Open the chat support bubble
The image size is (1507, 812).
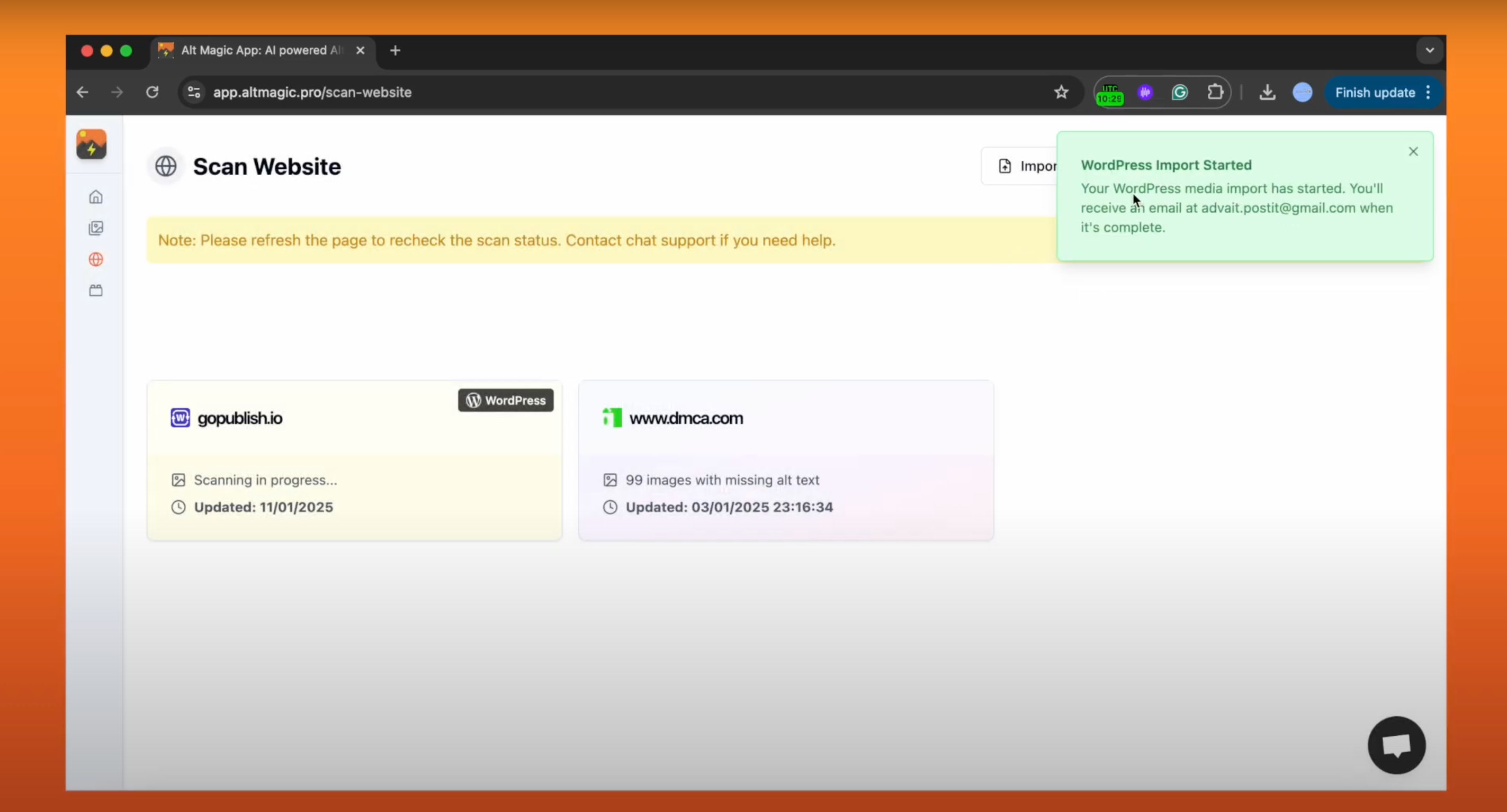pyautogui.click(x=1396, y=745)
